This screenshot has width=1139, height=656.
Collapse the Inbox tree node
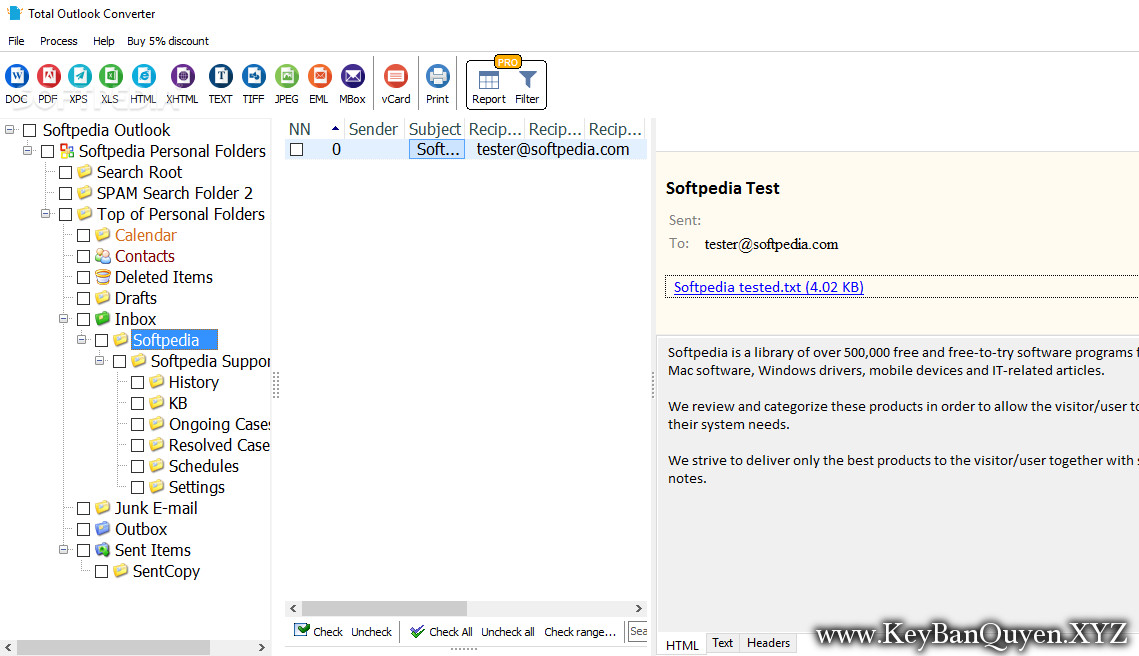click(x=64, y=318)
